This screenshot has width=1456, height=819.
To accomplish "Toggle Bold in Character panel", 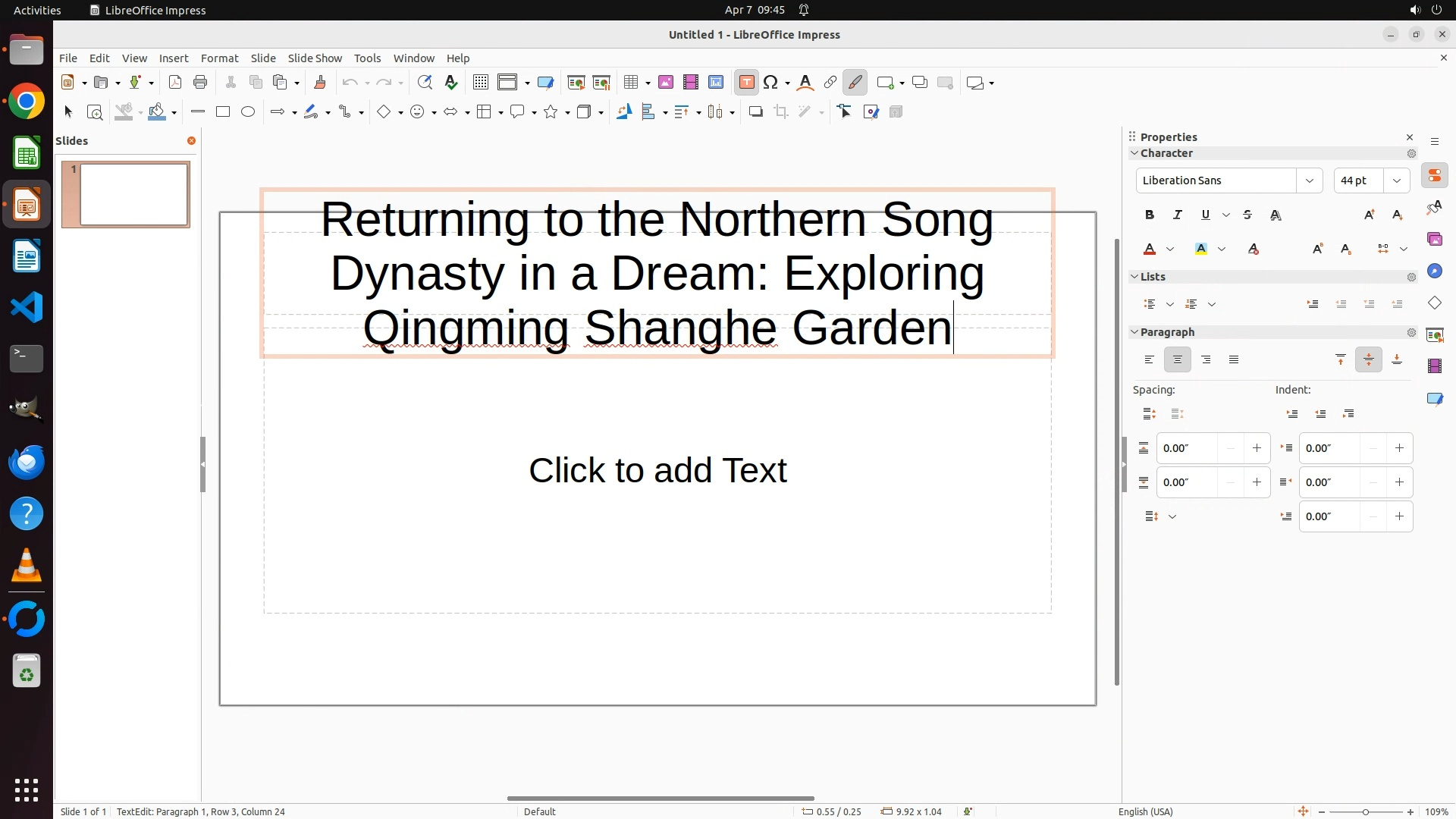I will (x=1150, y=215).
